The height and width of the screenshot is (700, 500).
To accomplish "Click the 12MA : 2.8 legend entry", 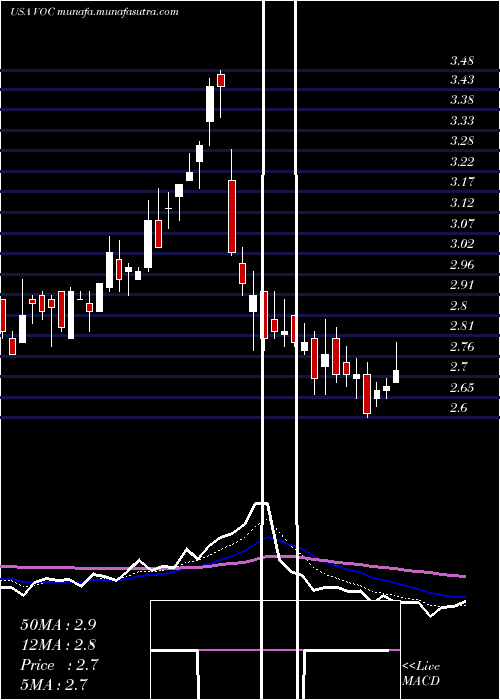I will [58, 645].
